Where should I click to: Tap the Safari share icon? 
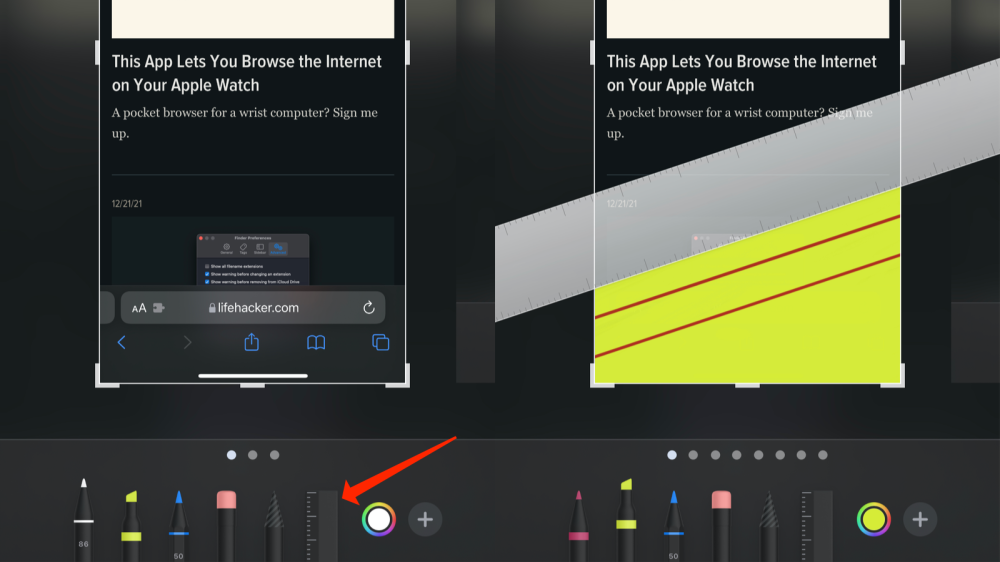252,342
